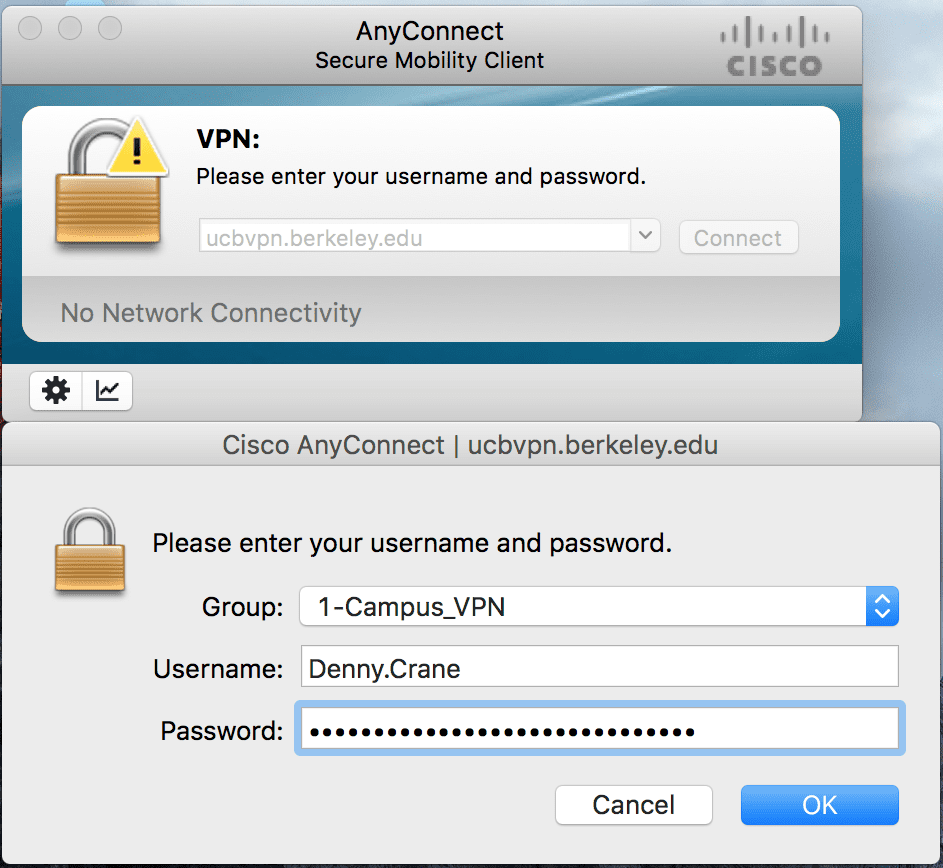This screenshot has height=868, width=943.
Task: Focus the Username field with Denny.Crane
Action: pyautogui.click(x=600, y=666)
